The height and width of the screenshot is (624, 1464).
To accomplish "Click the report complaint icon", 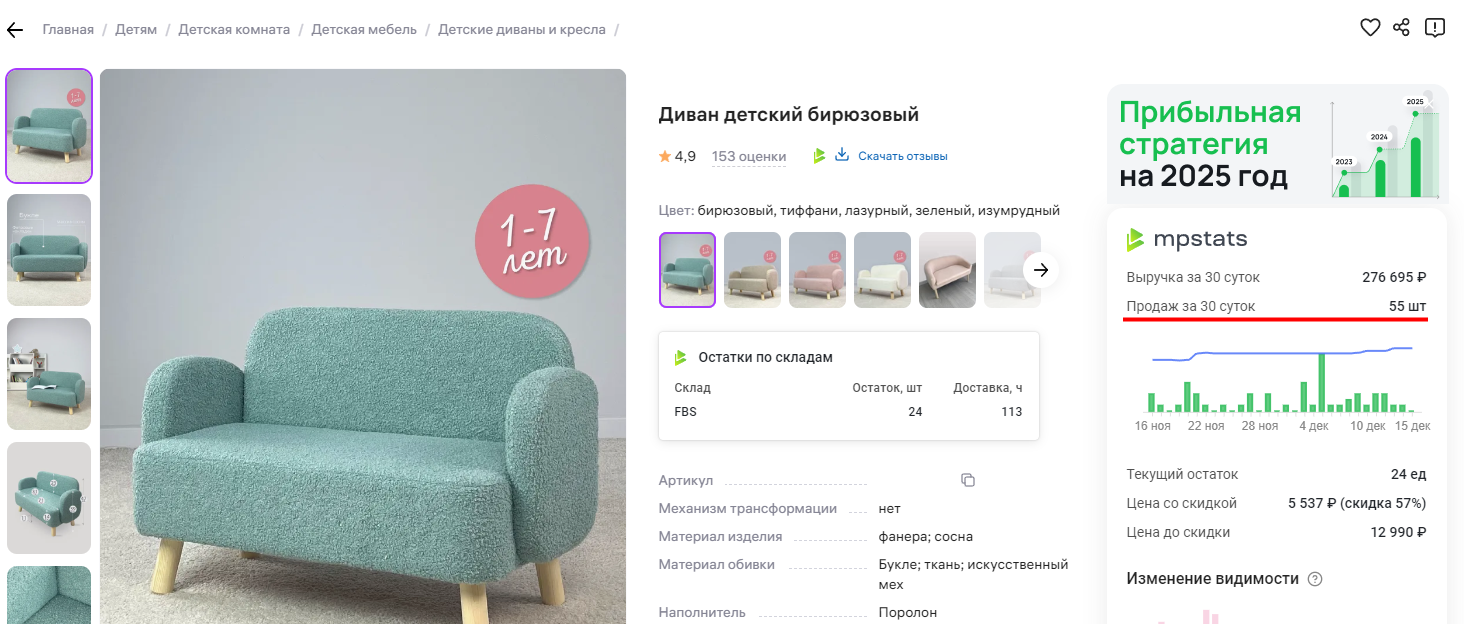I will coord(1434,28).
